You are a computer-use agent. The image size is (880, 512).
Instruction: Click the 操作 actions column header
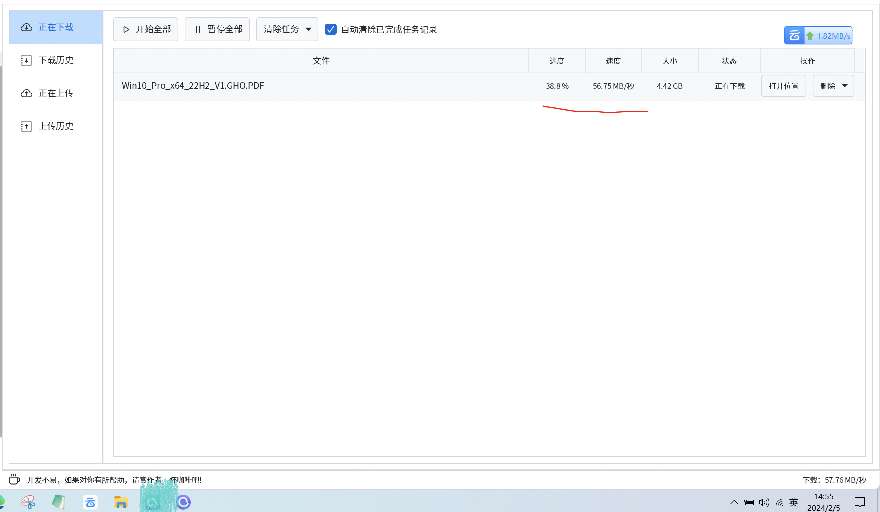(x=808, y=61)
